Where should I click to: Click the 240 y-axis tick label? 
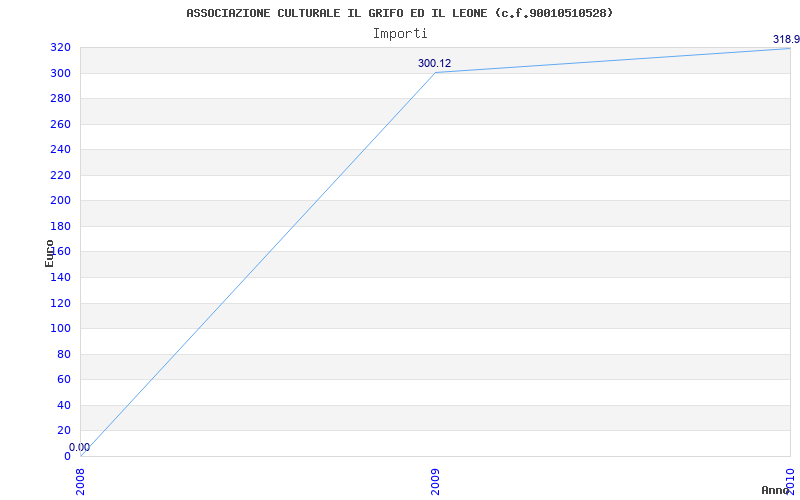[x=60, y=149]
